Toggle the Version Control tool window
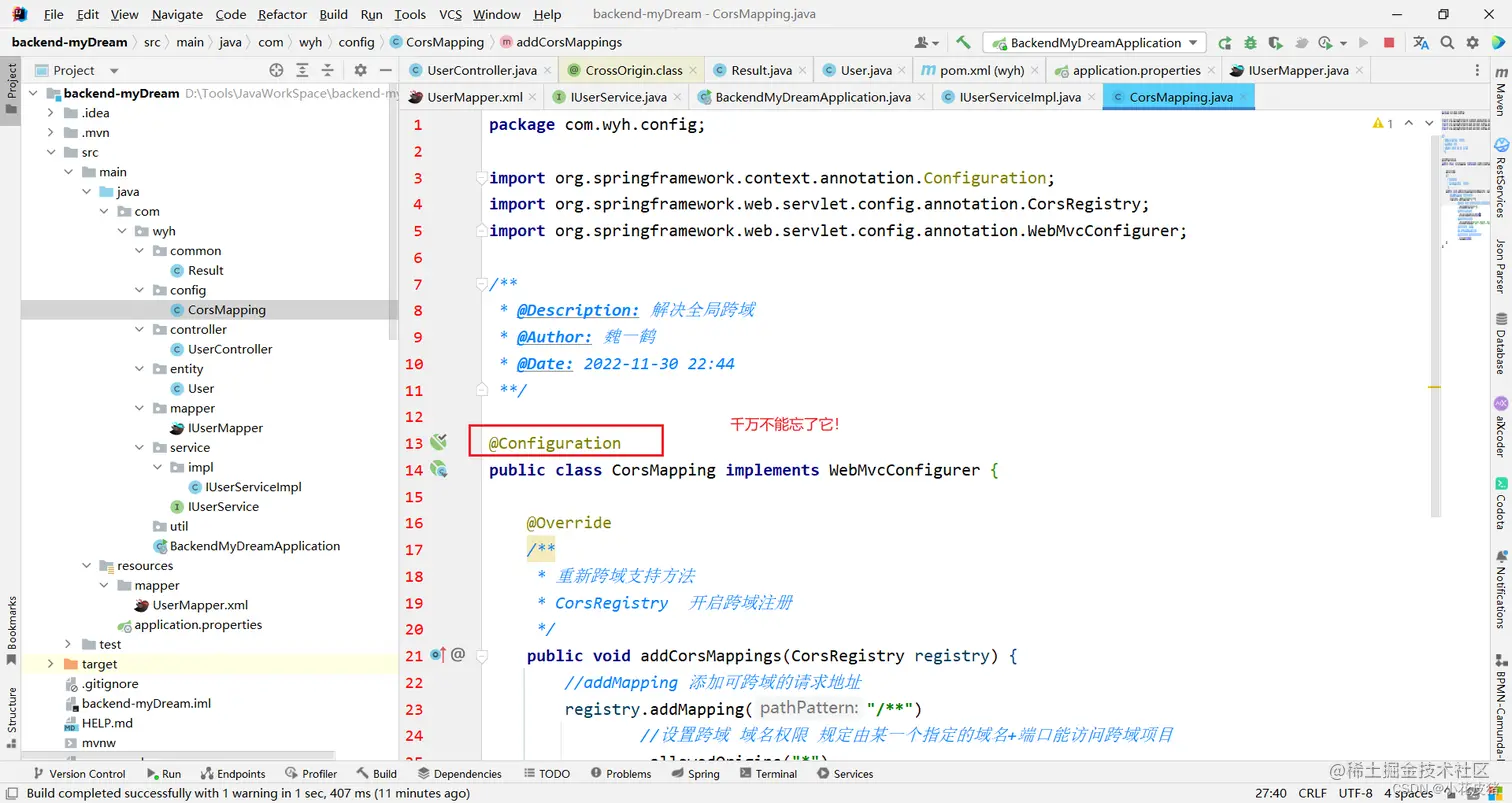Image resolution: width=1512 pixels, height=803 pixels. [x=79, y=773]
